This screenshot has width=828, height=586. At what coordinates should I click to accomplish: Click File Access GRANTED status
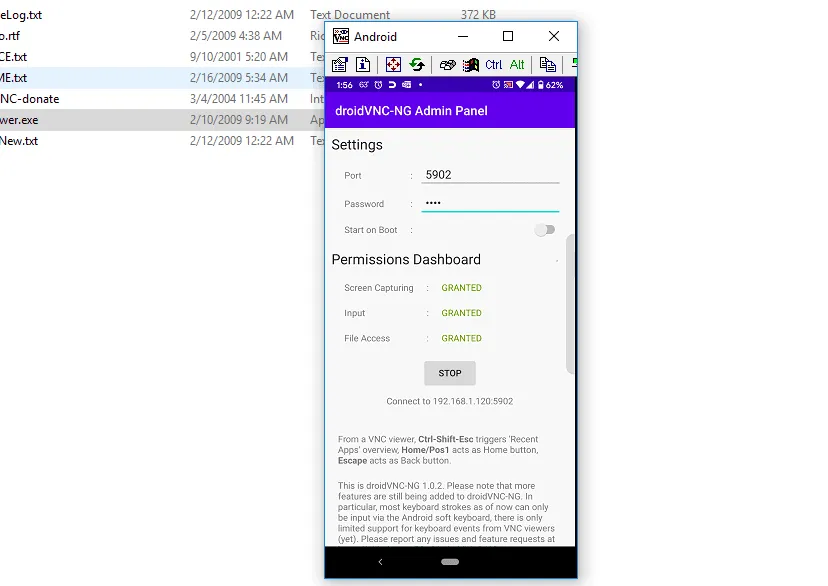tap(462, 338)
